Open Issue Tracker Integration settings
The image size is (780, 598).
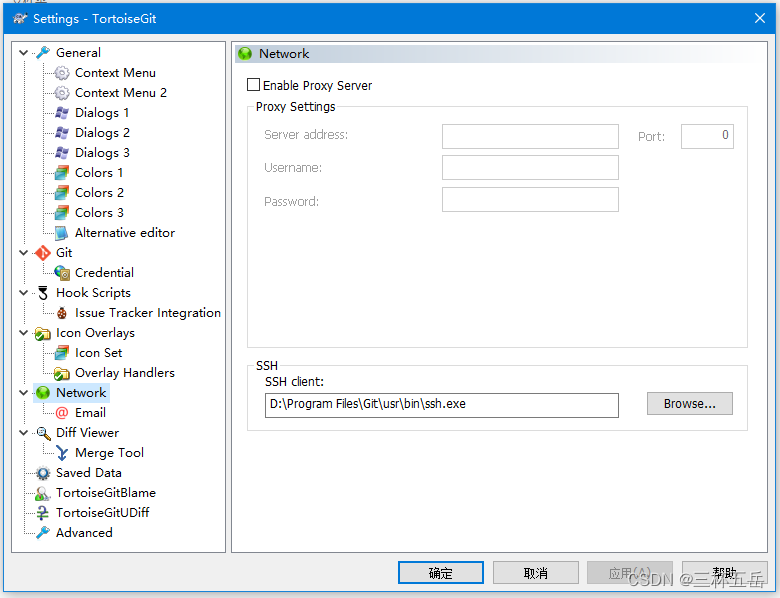148,313
